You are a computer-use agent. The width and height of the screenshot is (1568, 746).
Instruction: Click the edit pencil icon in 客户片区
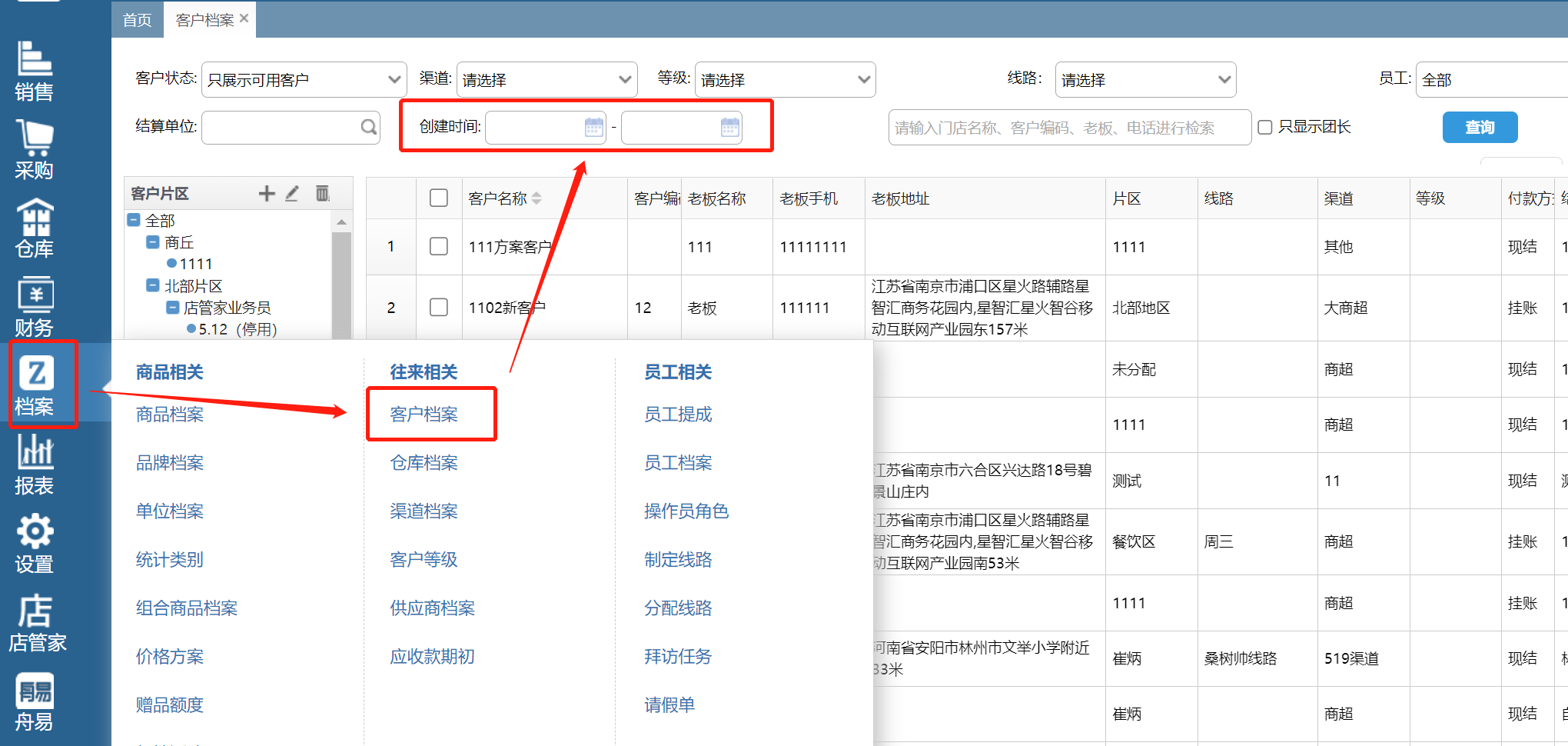pyautogui.click(x=292, y=194)
